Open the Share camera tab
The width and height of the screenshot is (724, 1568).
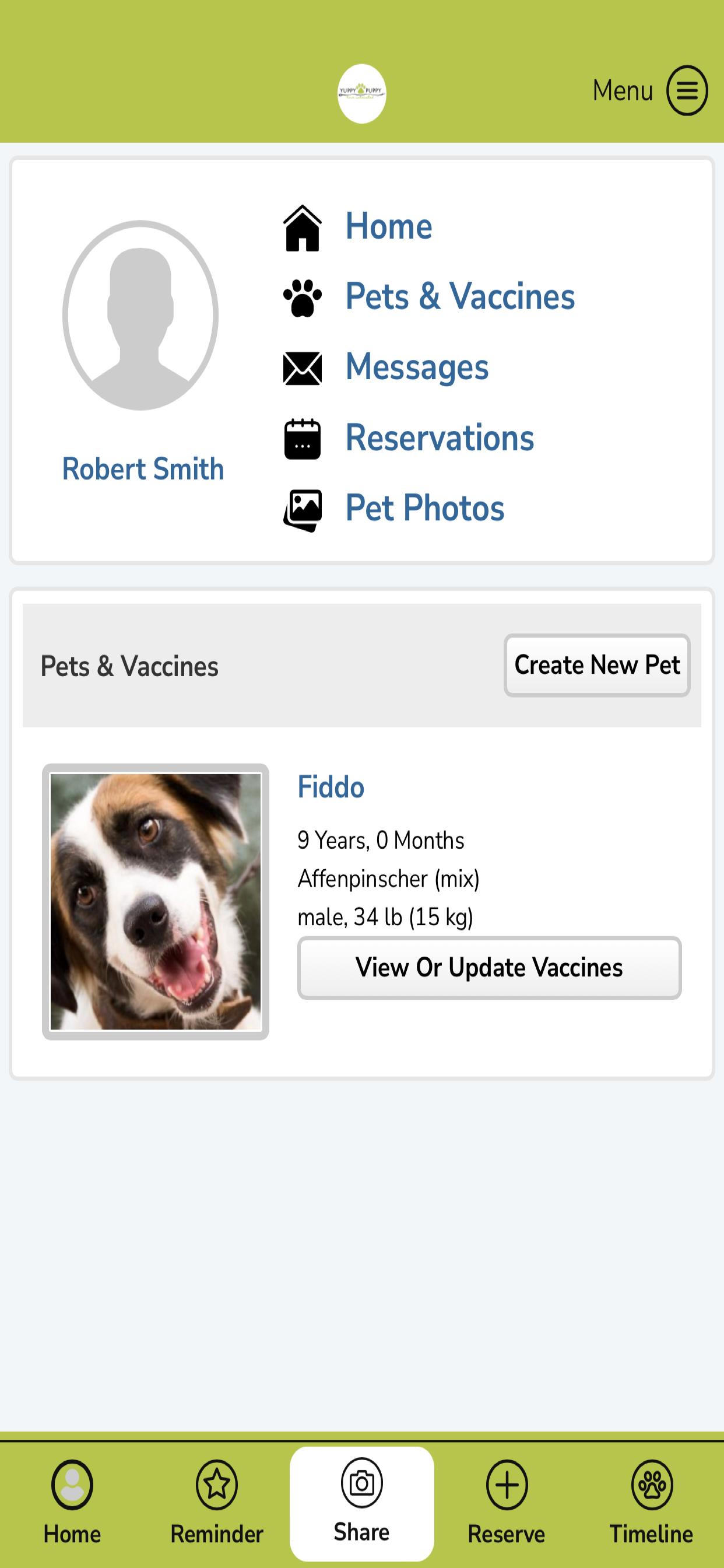[362, 1503]
